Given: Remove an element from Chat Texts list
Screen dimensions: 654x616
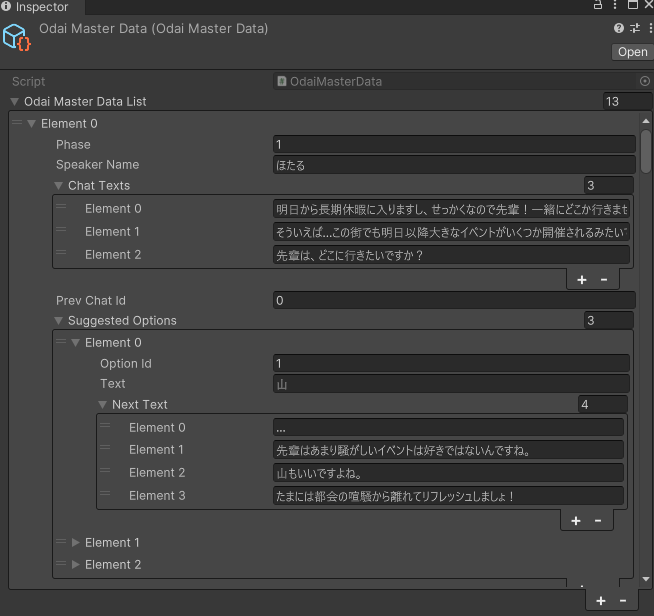Looking at the screenshot, I should tap(604, 279).
